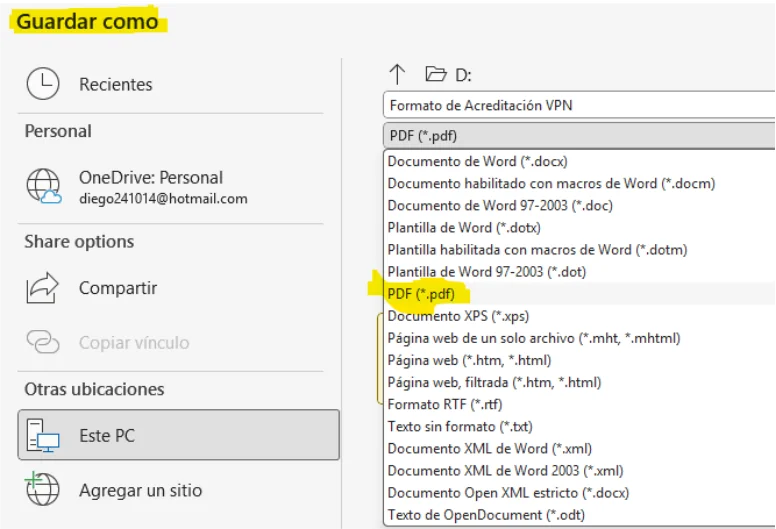The height and width of the screenshot is (529, 776).
Task: Click the Copiar vínculo label
Action: 134,342
